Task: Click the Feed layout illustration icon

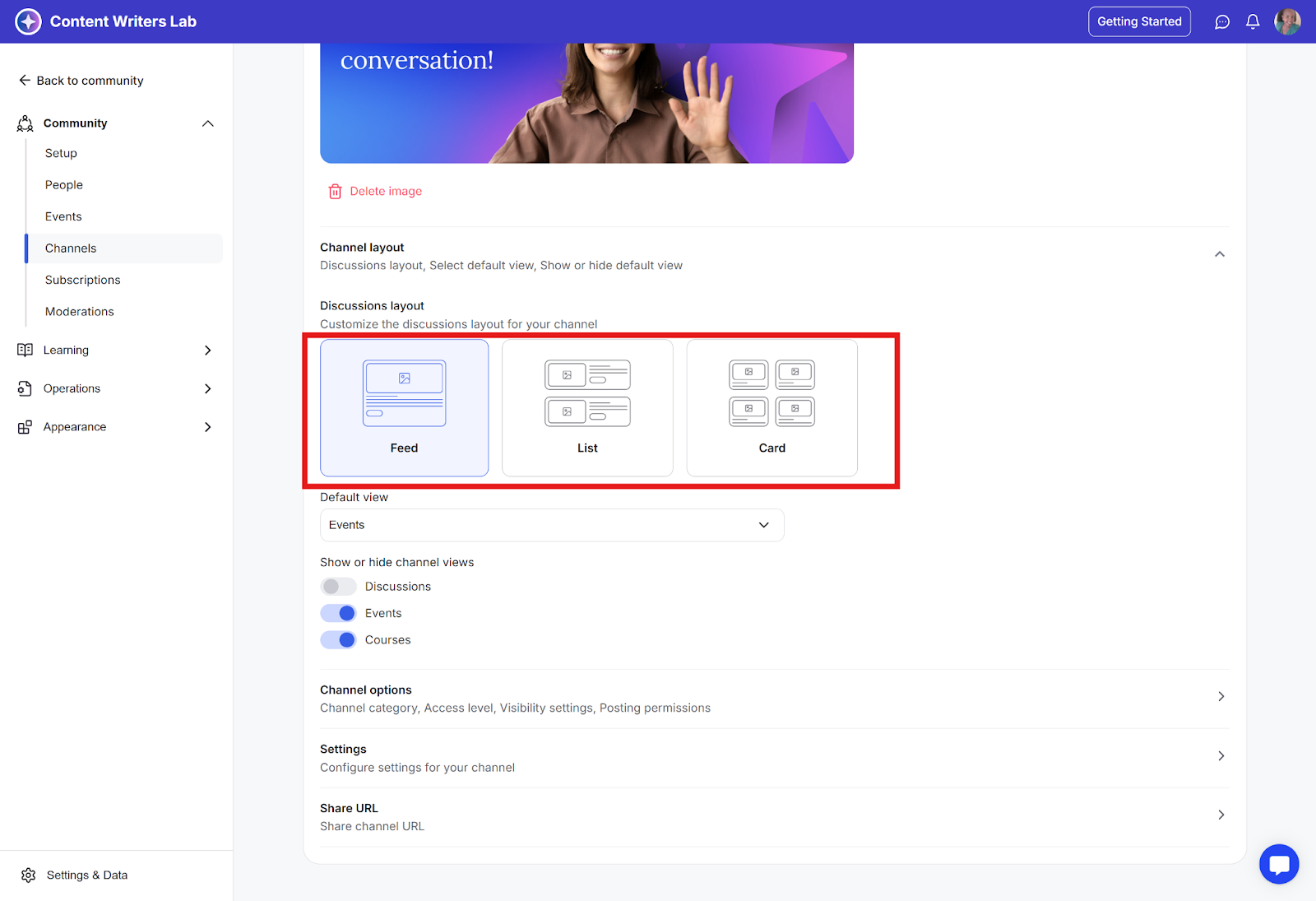Action: tap(405, 393)
